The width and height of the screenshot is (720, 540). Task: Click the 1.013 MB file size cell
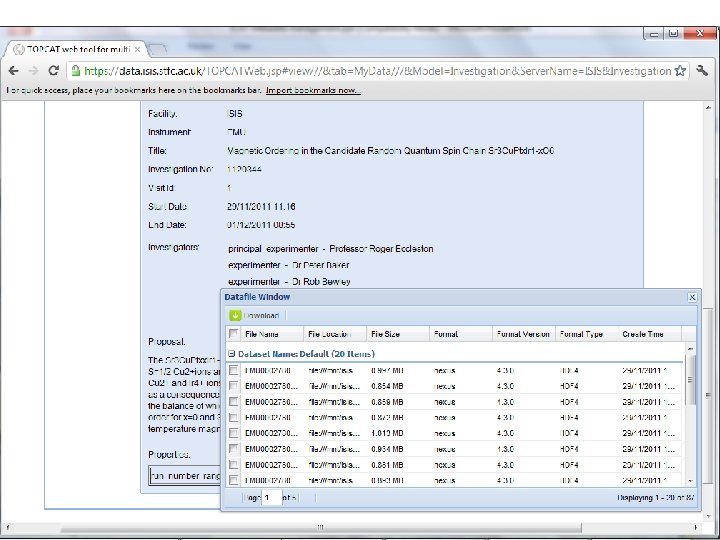387,433
